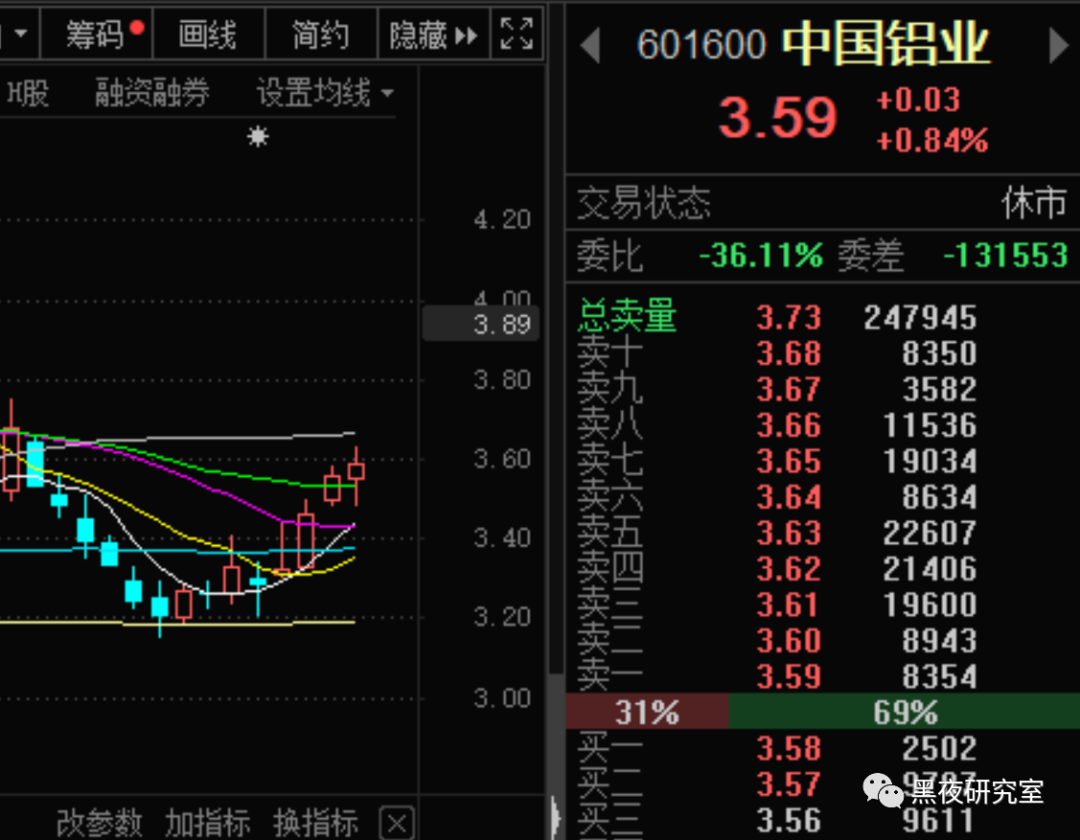1080x840 pixels.
Task: Click the 3.89 price label on the axis
Action: [481, 324]
